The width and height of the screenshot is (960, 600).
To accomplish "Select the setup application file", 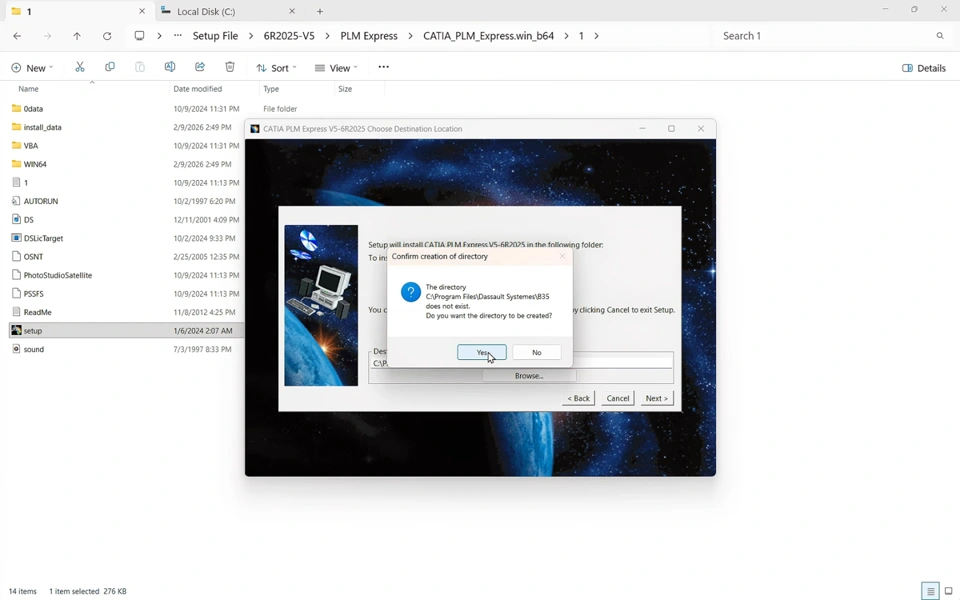I will [125, 331].
